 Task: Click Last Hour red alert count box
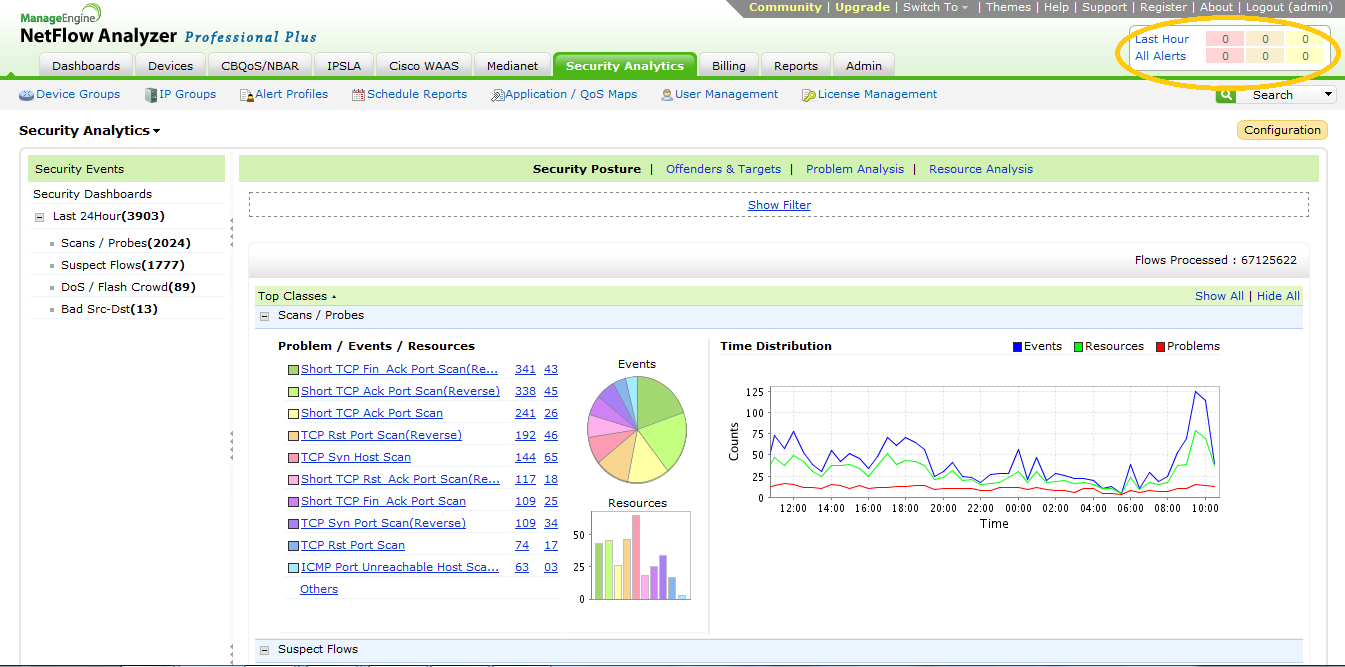tap(1225, 39)
